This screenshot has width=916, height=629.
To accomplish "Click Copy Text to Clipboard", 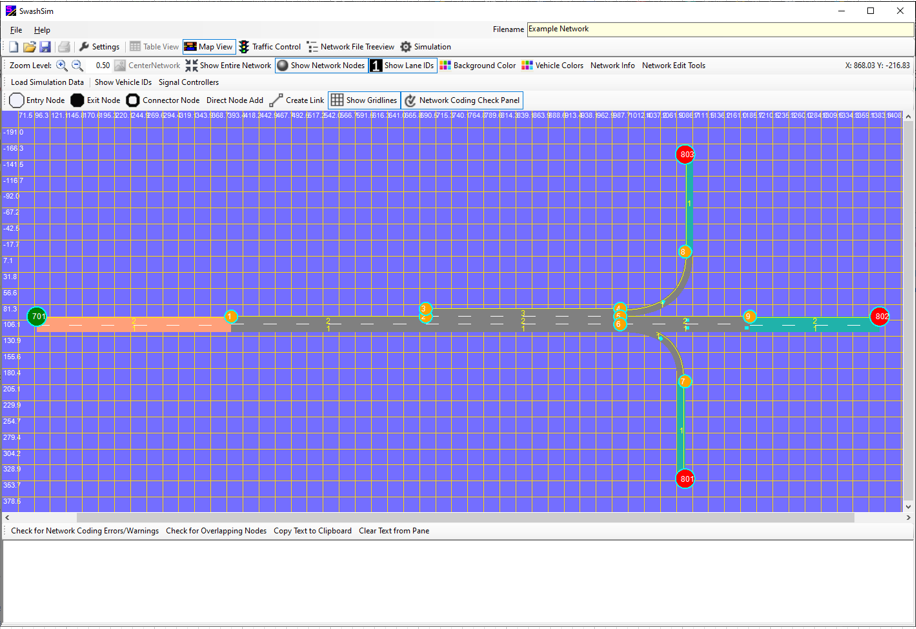I will pyautogui.click(x=313, y=531).
